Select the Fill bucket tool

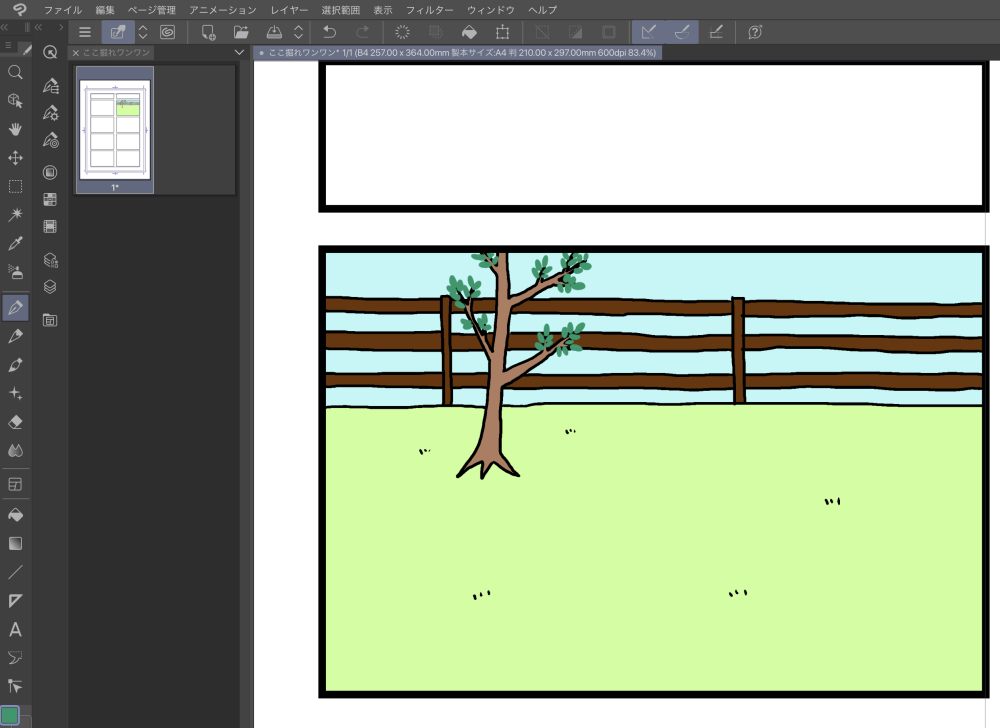[x=15, y=515]
